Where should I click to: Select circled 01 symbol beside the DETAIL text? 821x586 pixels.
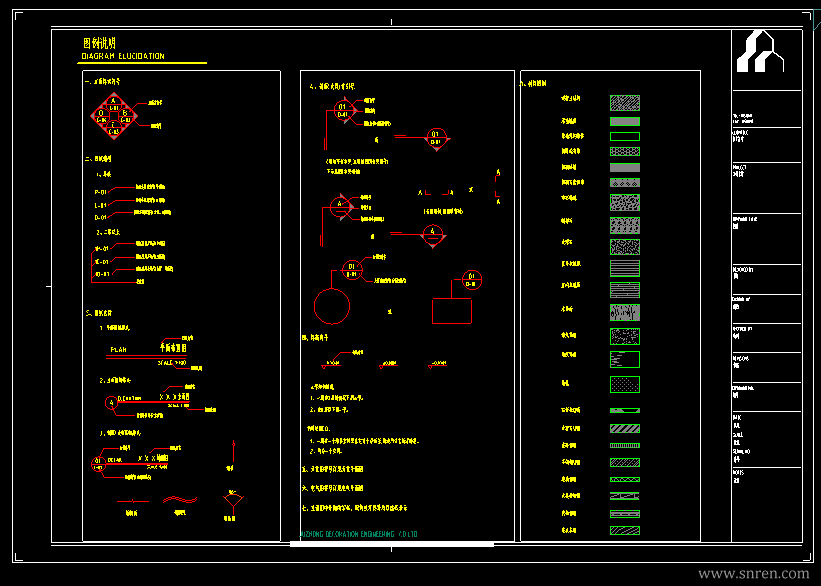pyautogui.click(x=98, y=464)
